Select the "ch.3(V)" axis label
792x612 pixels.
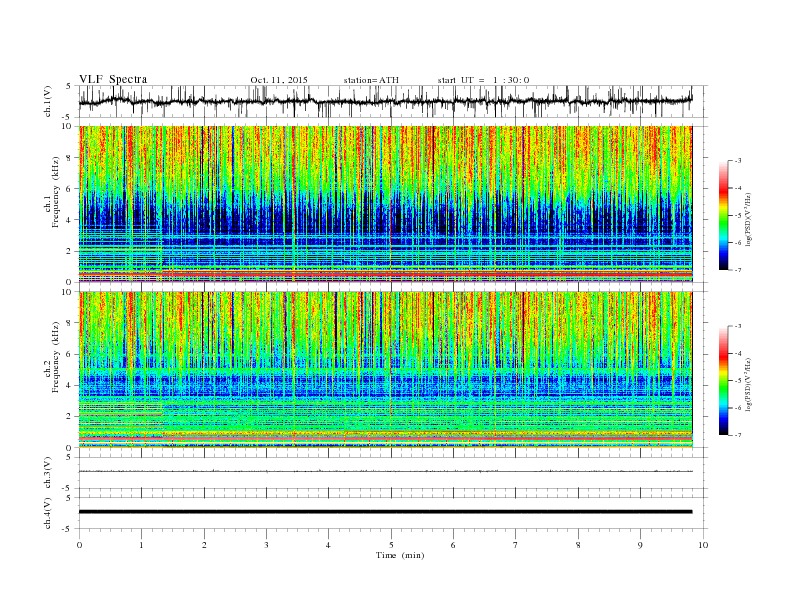pyautogui.click(x=47, y=473)
